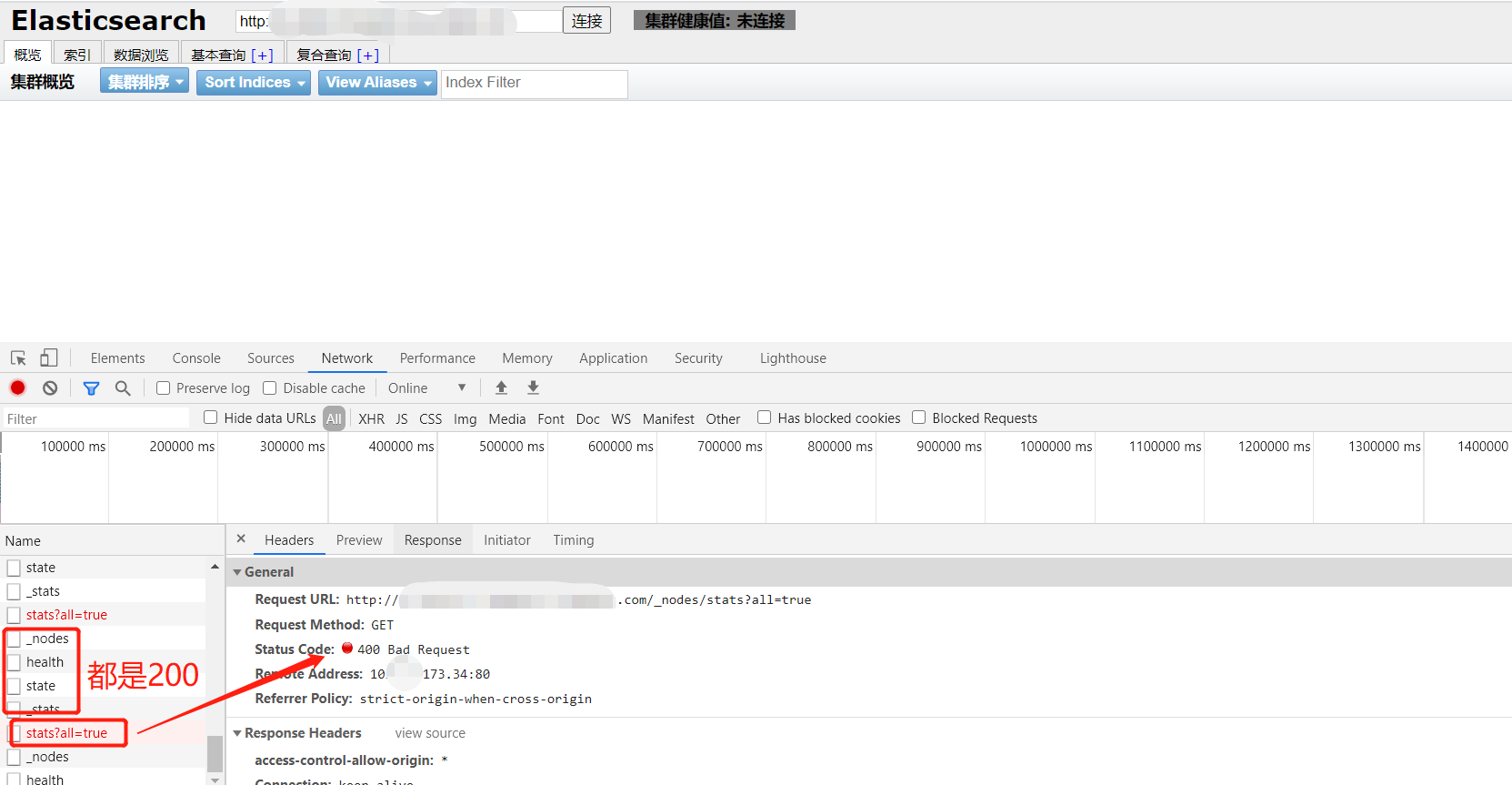
Task: Open the Lighthouse panel
Action: point(793,358)
